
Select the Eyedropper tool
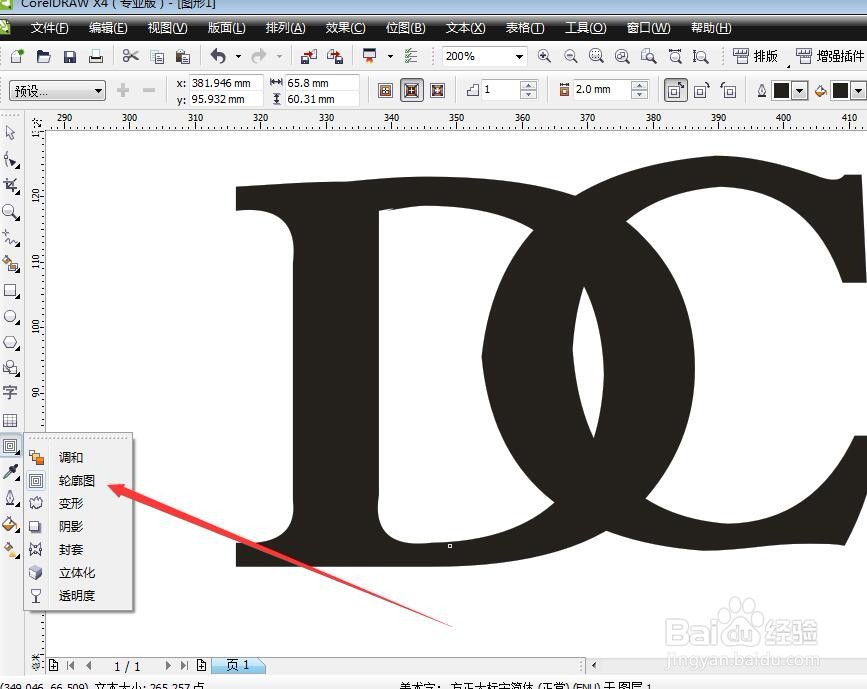coord(11,472)
